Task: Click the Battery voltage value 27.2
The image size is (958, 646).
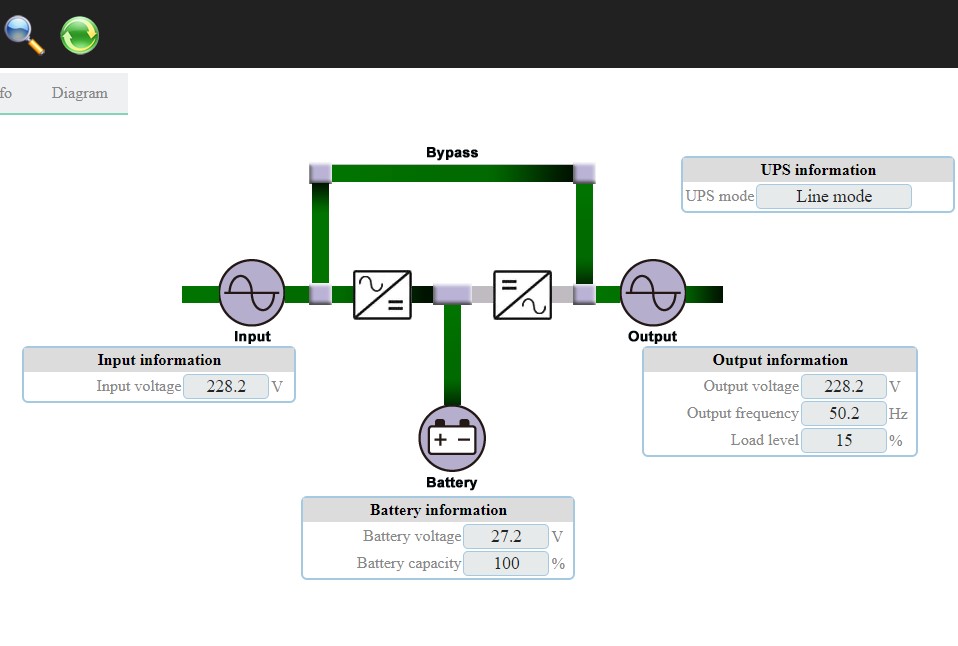Action: (x=506, y=537)
